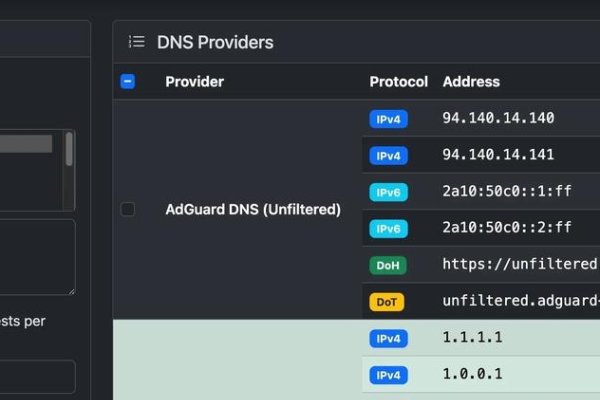Click the IPv4 badge for 1.0.0.1
The image size is (600, 400).
388,375
